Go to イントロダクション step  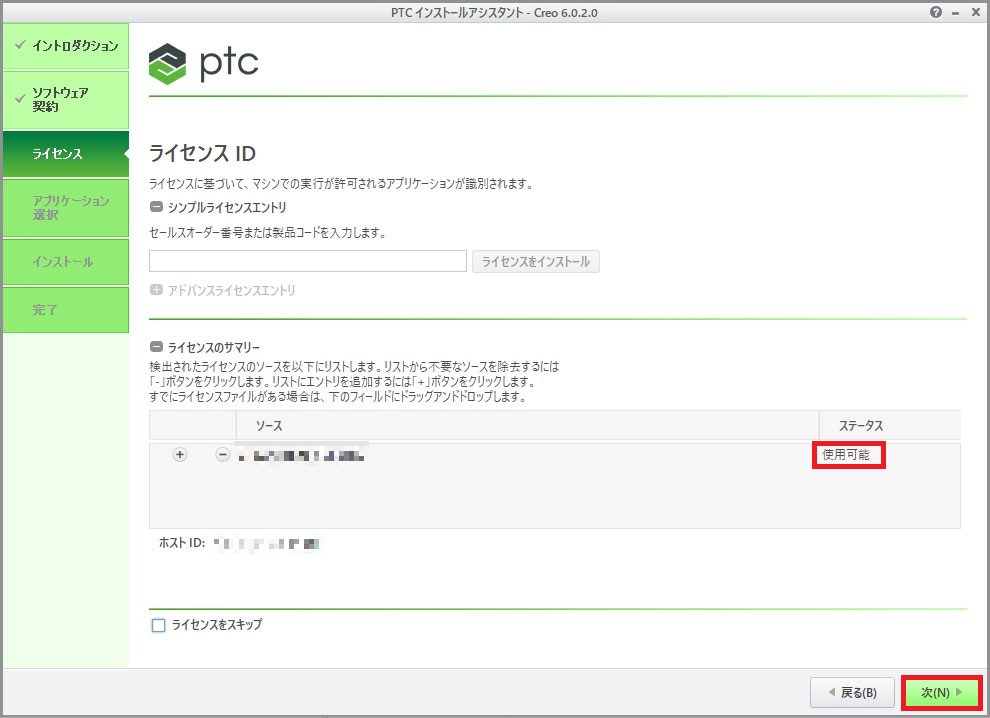tap(66, 46)
